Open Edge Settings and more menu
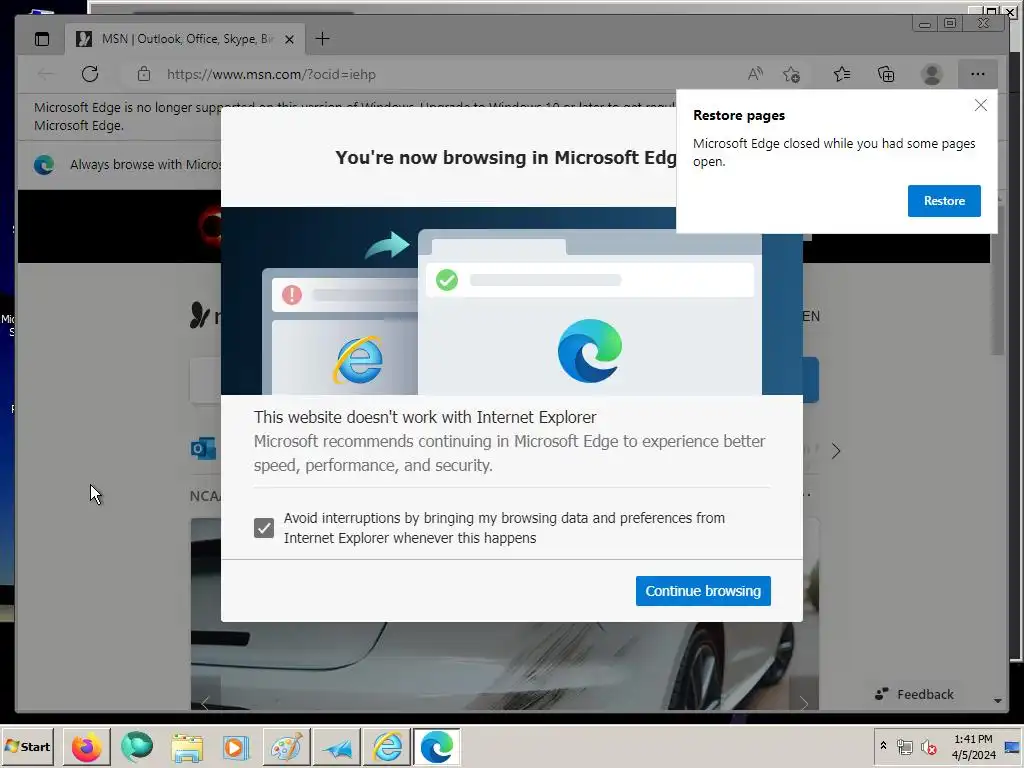This screenshot has width=1024, height=768. 977,74
